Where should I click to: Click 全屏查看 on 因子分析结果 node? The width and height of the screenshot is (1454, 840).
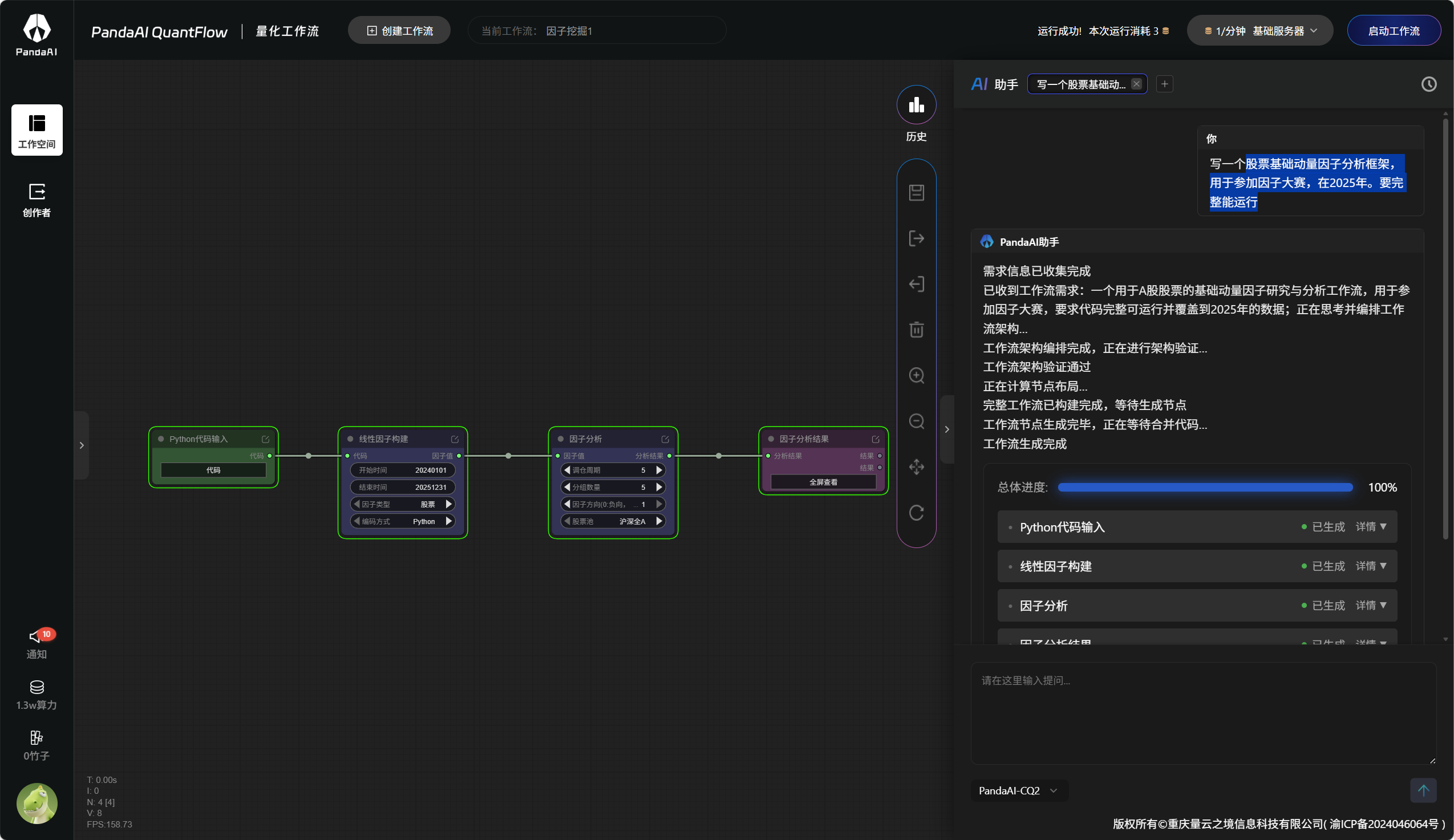[x=823, y=482]
